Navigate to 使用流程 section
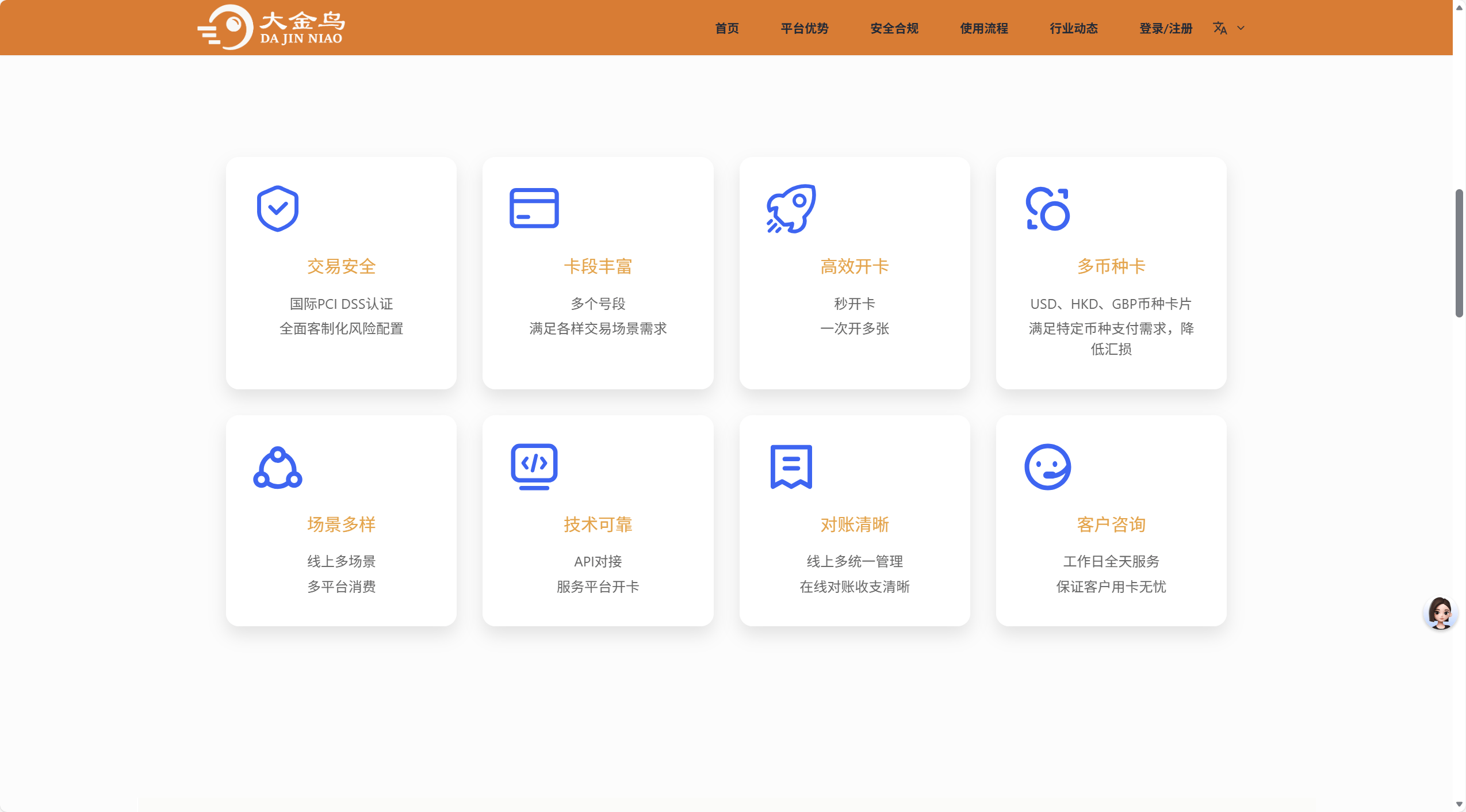The width and height of the screenshot is (1466, 812). tap(983, 28)
